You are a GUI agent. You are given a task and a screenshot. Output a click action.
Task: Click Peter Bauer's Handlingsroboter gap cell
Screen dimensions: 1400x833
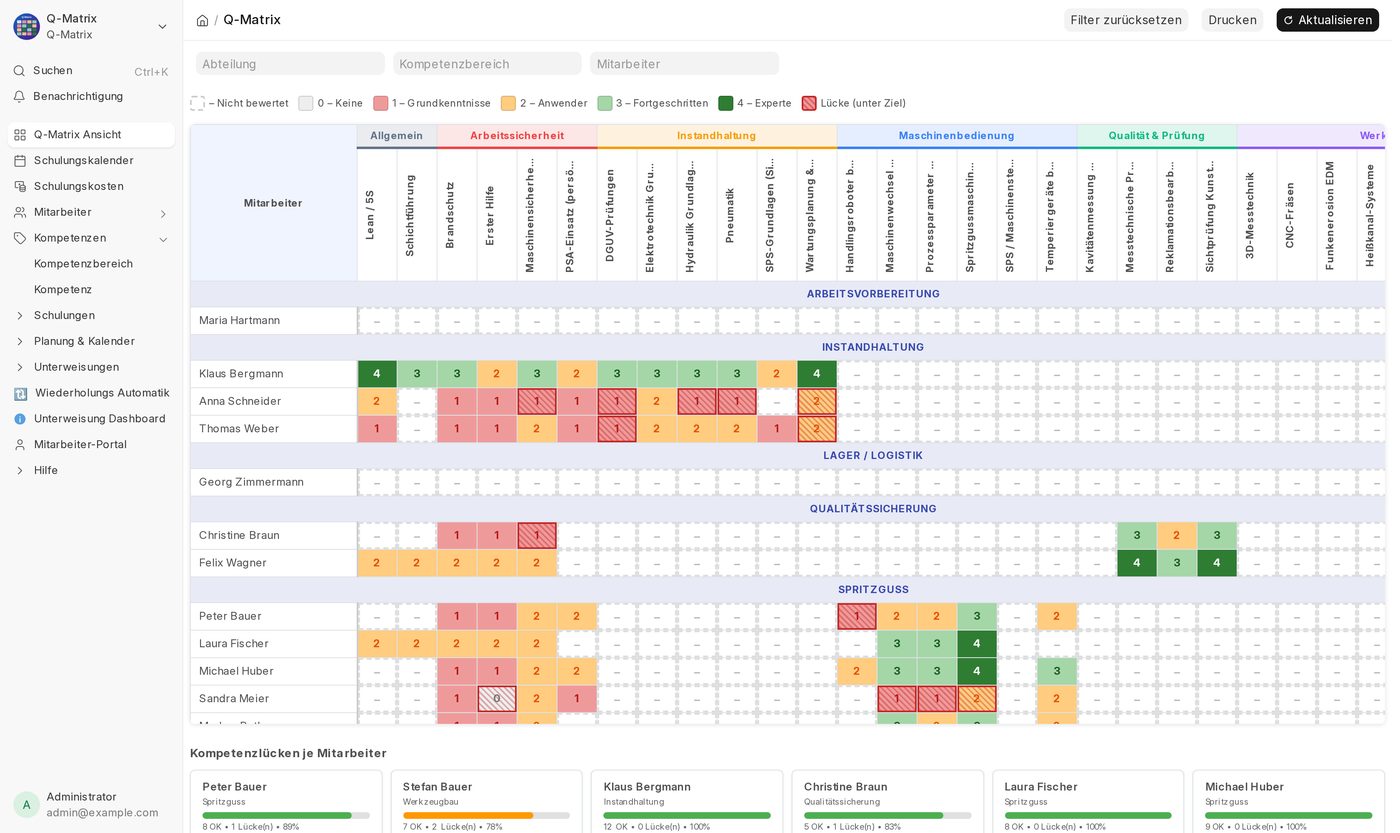(857, 617)
